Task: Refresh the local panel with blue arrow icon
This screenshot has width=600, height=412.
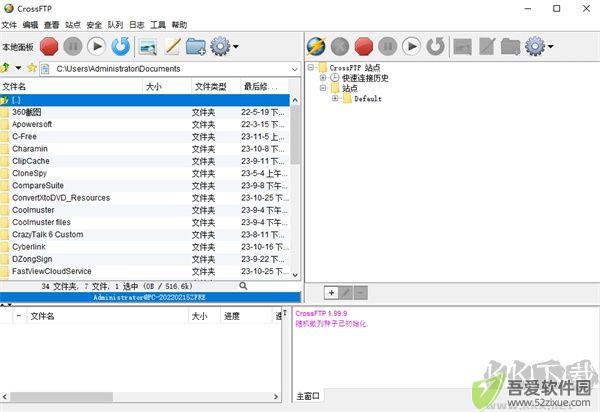Action: coord(121,46)
